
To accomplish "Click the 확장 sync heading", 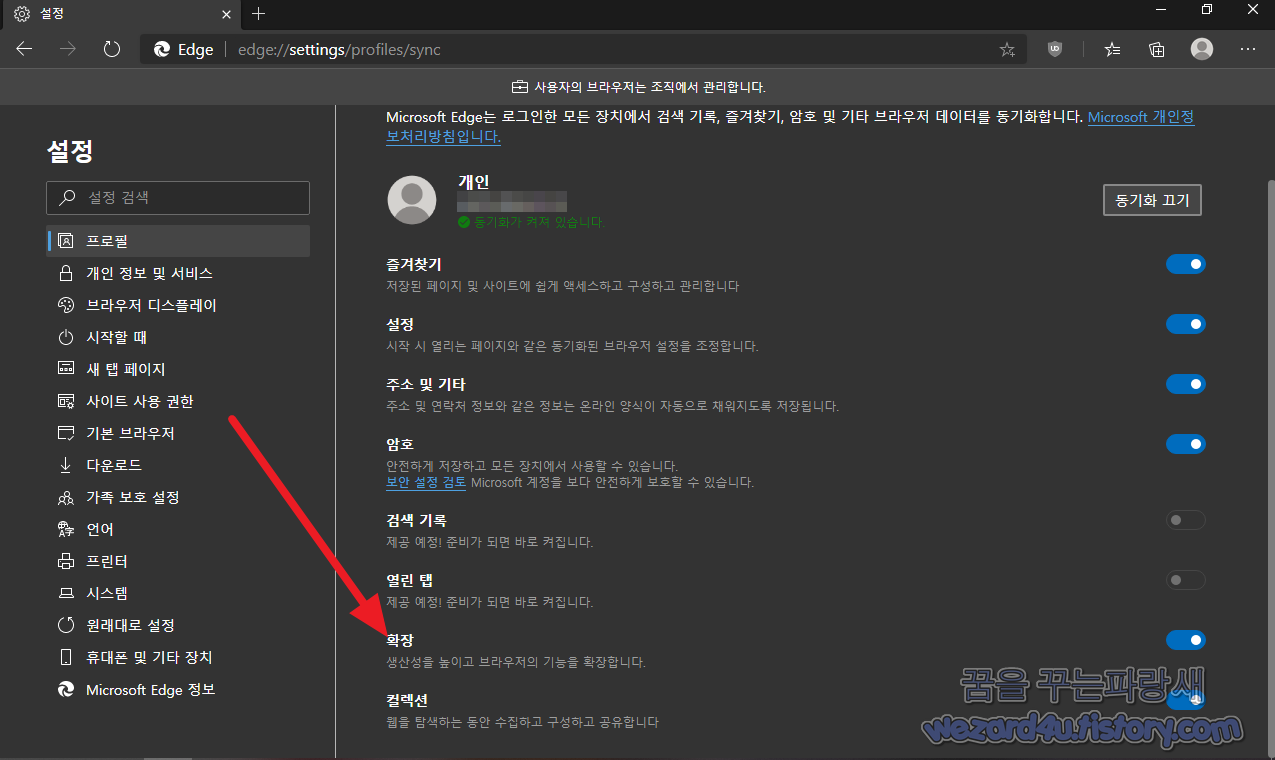I will click(x=400, y=640).
